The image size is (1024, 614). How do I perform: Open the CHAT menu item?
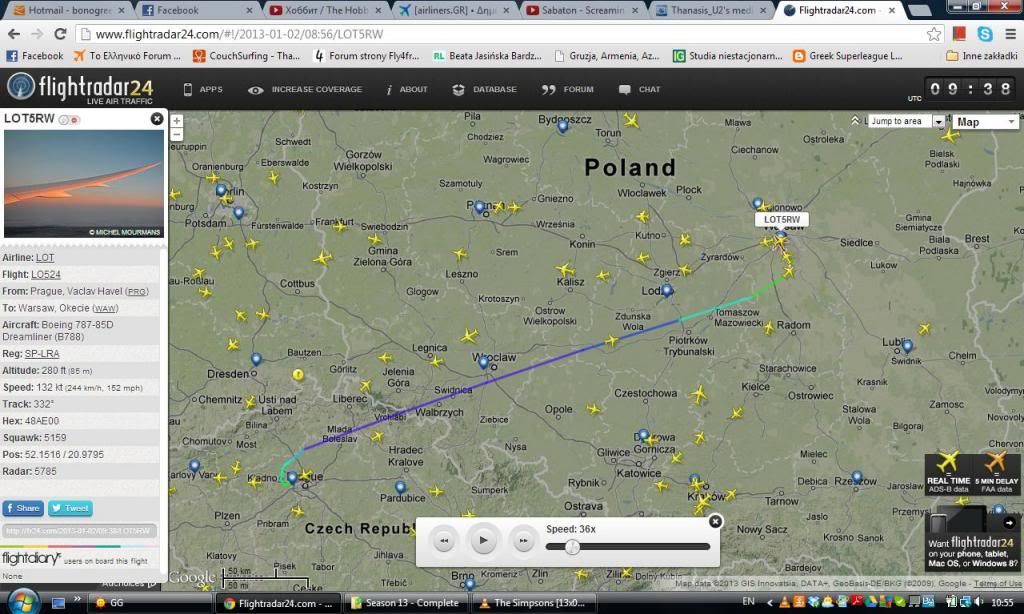tap(639, 89)
